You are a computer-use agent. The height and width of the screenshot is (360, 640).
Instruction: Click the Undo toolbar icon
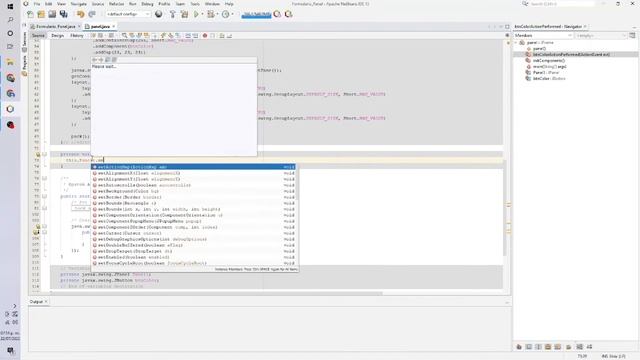pos(80,14)
